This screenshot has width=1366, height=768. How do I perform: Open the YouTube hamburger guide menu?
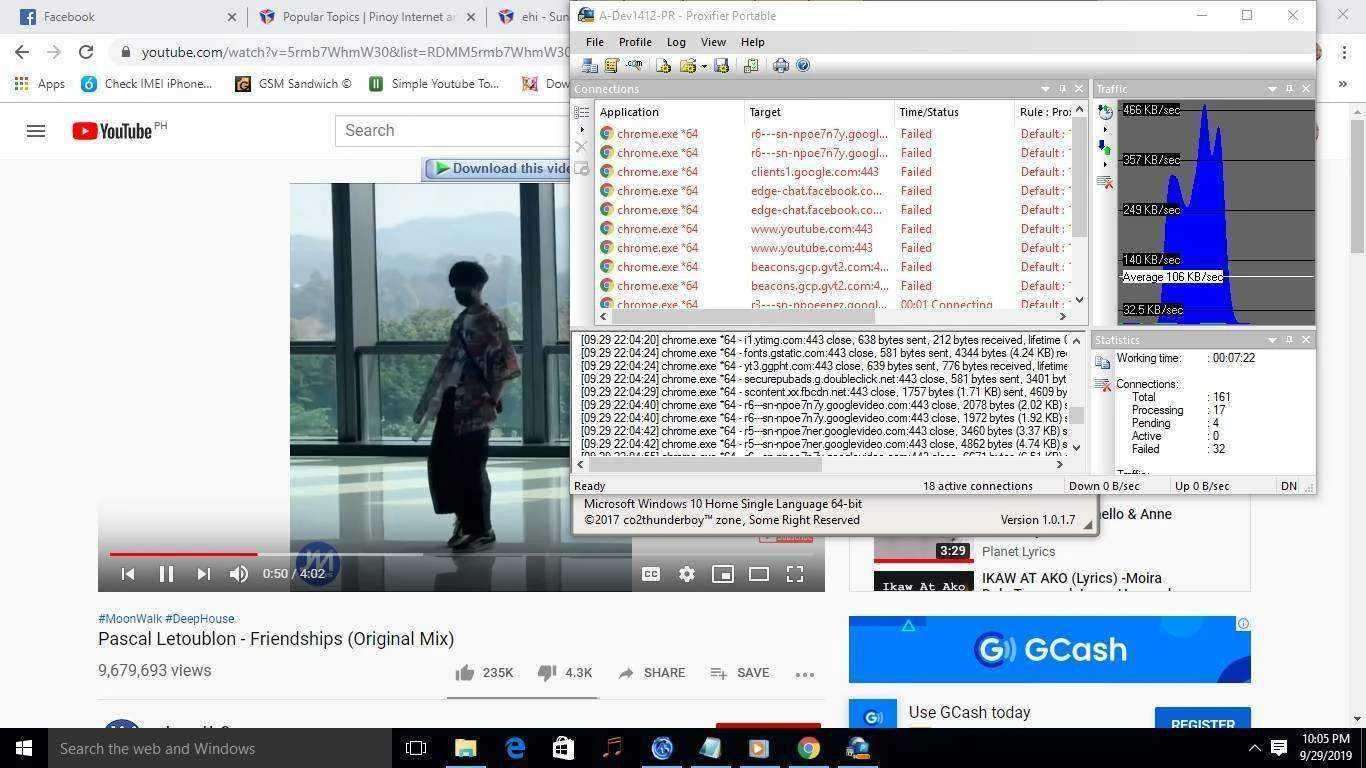tap(36, 131)
